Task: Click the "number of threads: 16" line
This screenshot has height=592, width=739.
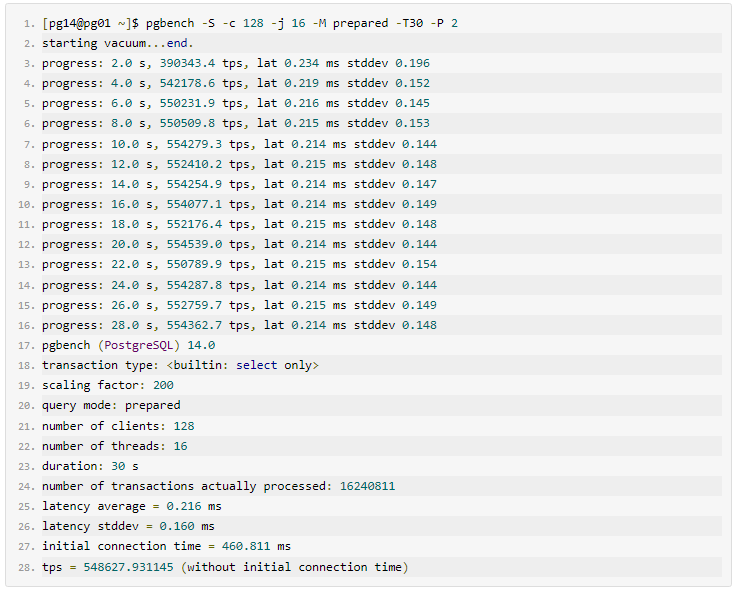Action: (114, 445)
